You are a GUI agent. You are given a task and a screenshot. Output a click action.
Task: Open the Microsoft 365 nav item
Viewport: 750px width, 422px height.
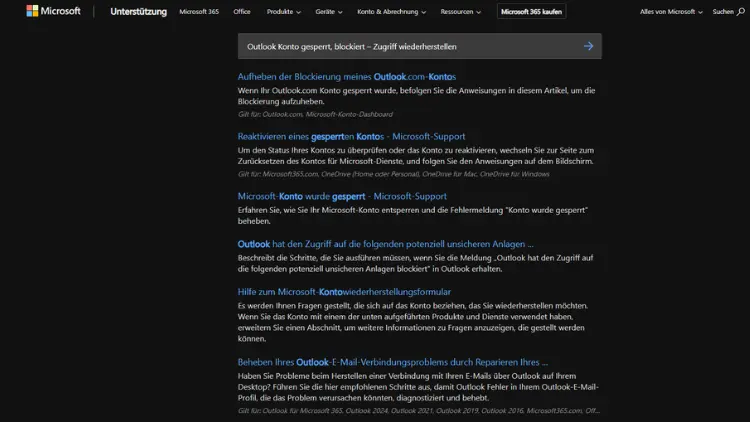pos(199,11)
